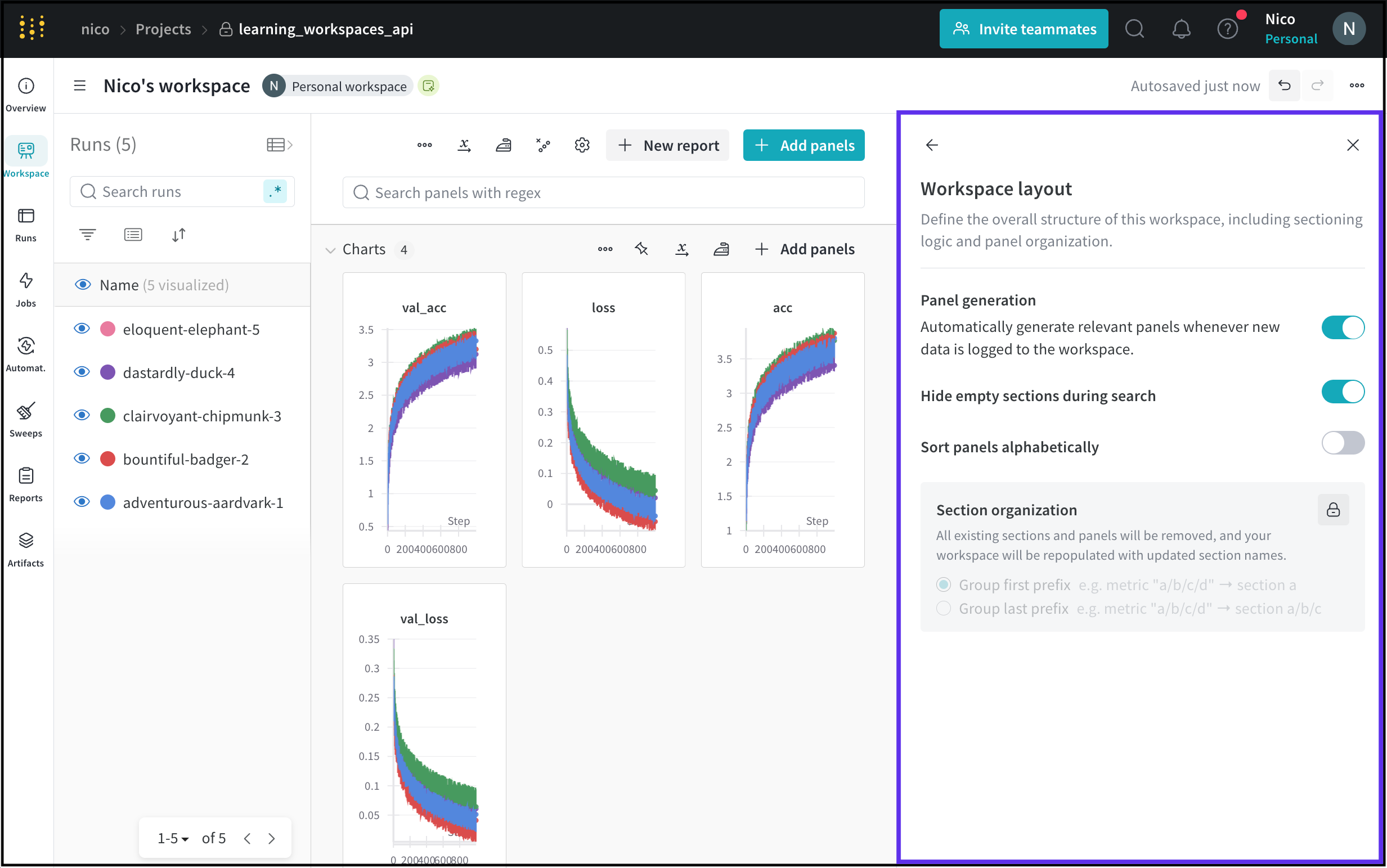Viewport: 1387px width, 868px height.
Task: Click the New report button
Action: [668, 145]
